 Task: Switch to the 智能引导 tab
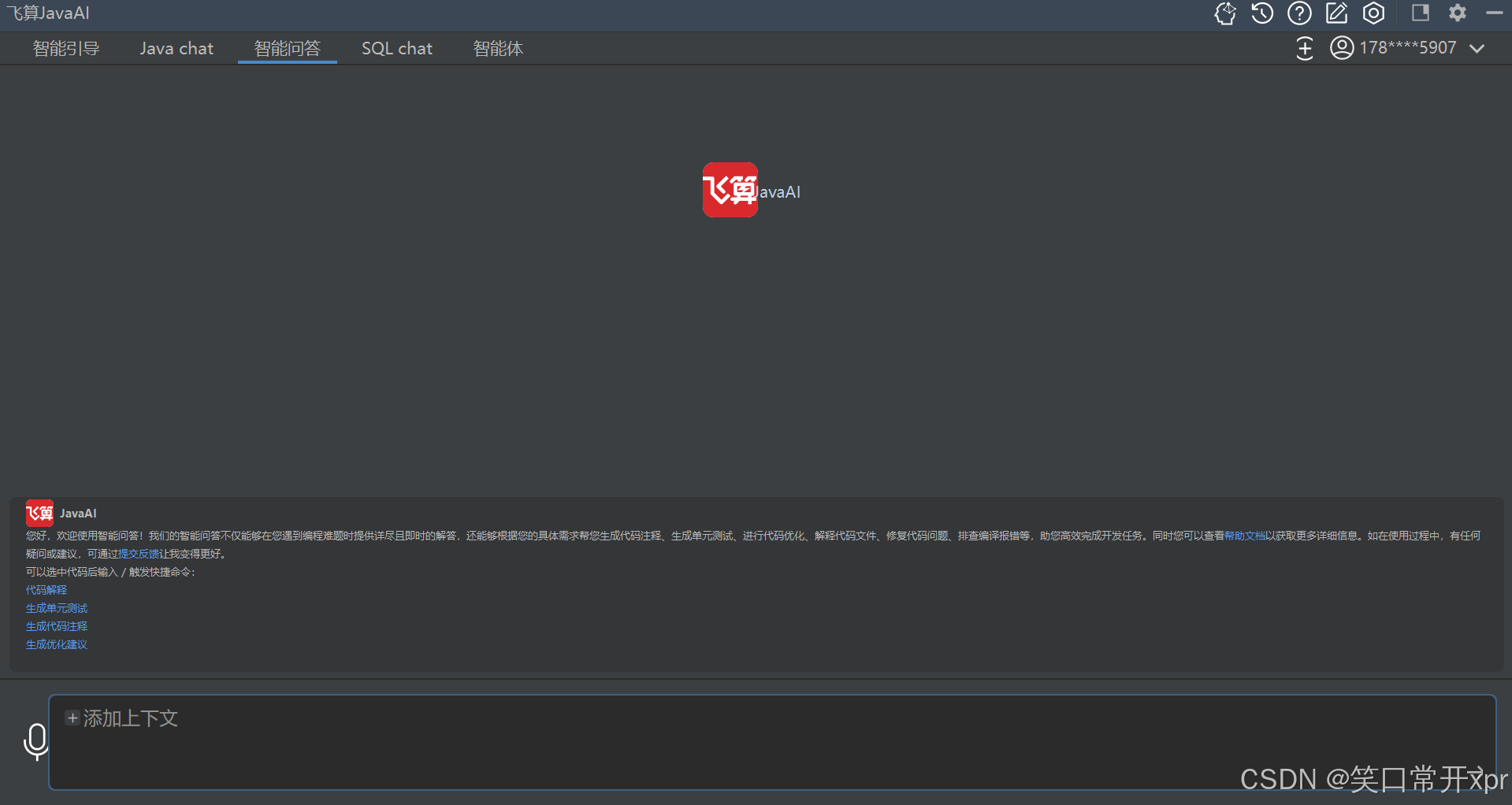[66, 49]
